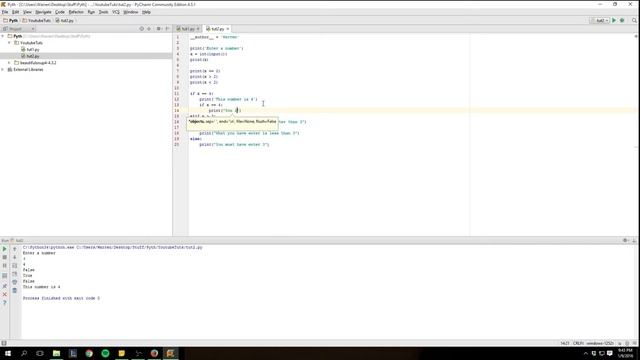640x360 pixels.
Task: Open Task View on the taskbar
Action: [x=40, y=353]
